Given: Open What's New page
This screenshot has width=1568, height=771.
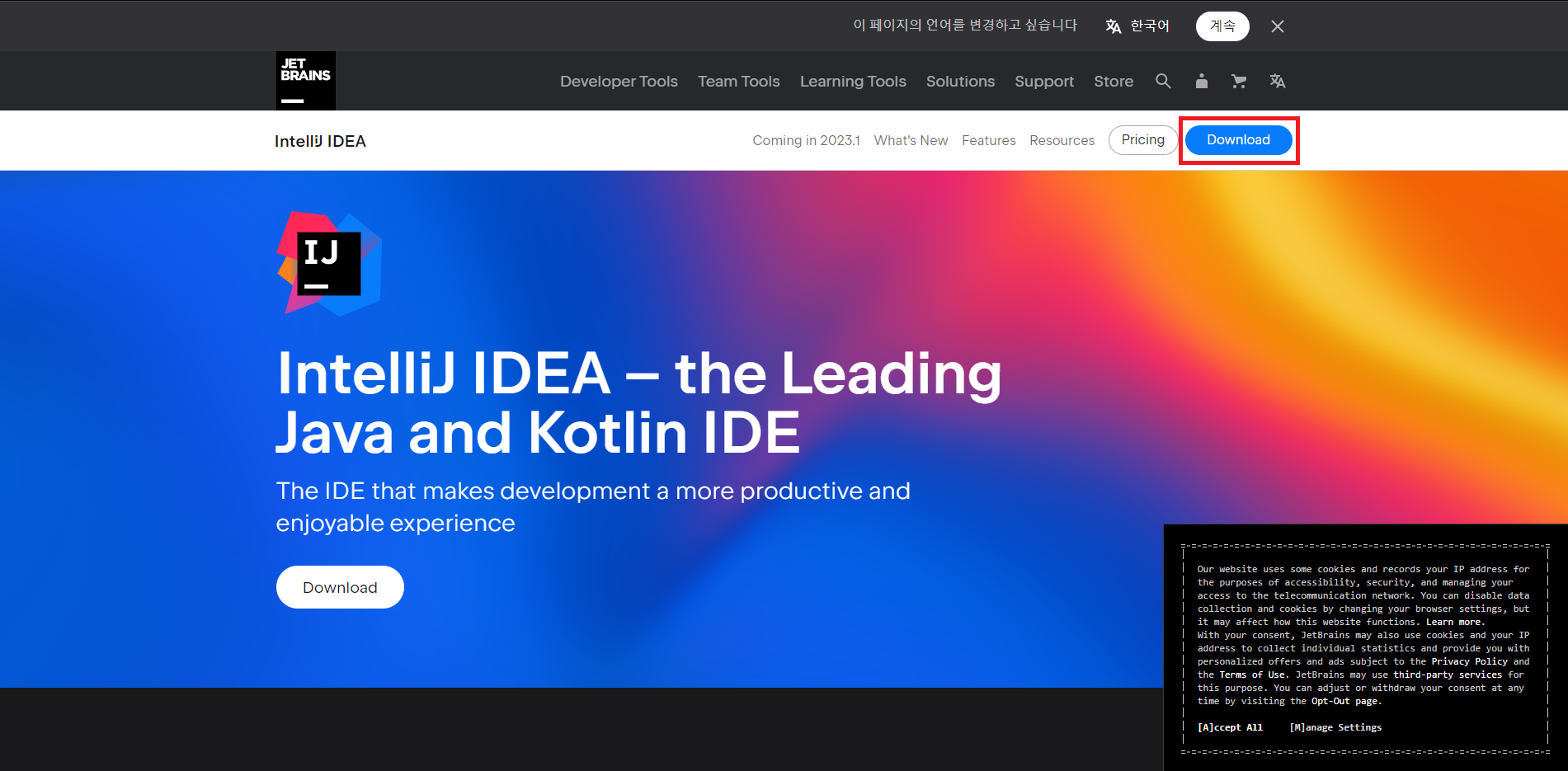Looking at the screenshot, I should pyautogui.click(x=911, y=140).
